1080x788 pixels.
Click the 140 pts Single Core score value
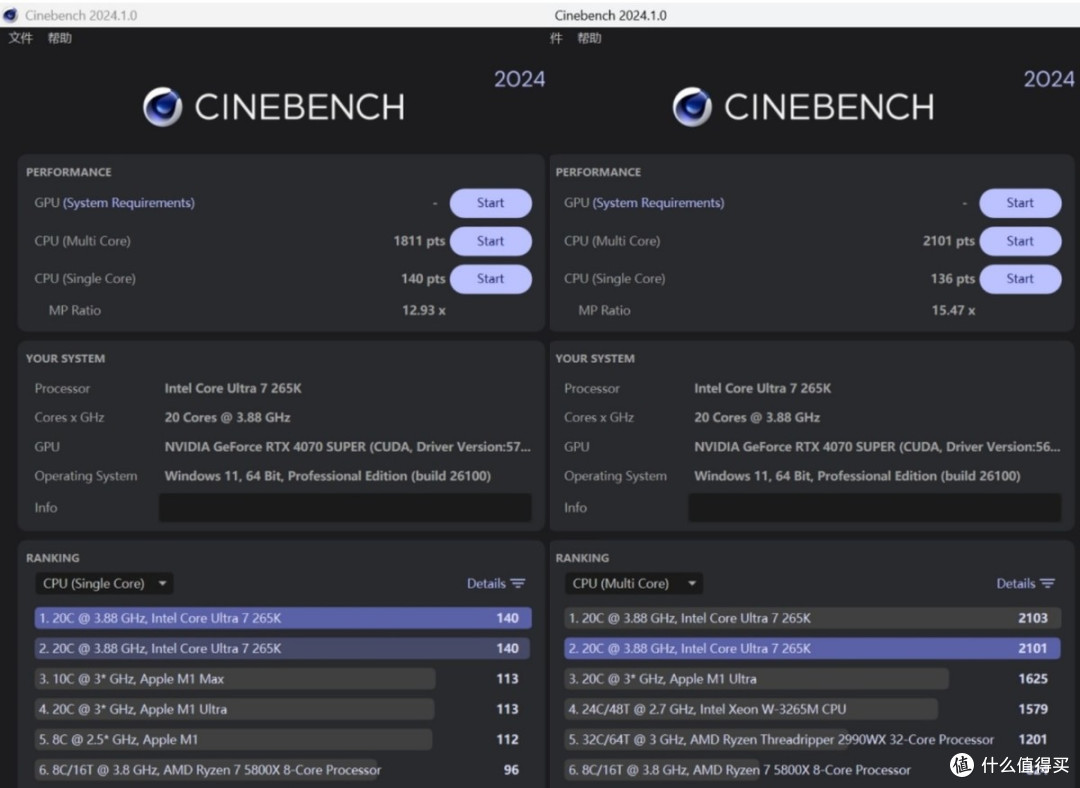[423, 279]
